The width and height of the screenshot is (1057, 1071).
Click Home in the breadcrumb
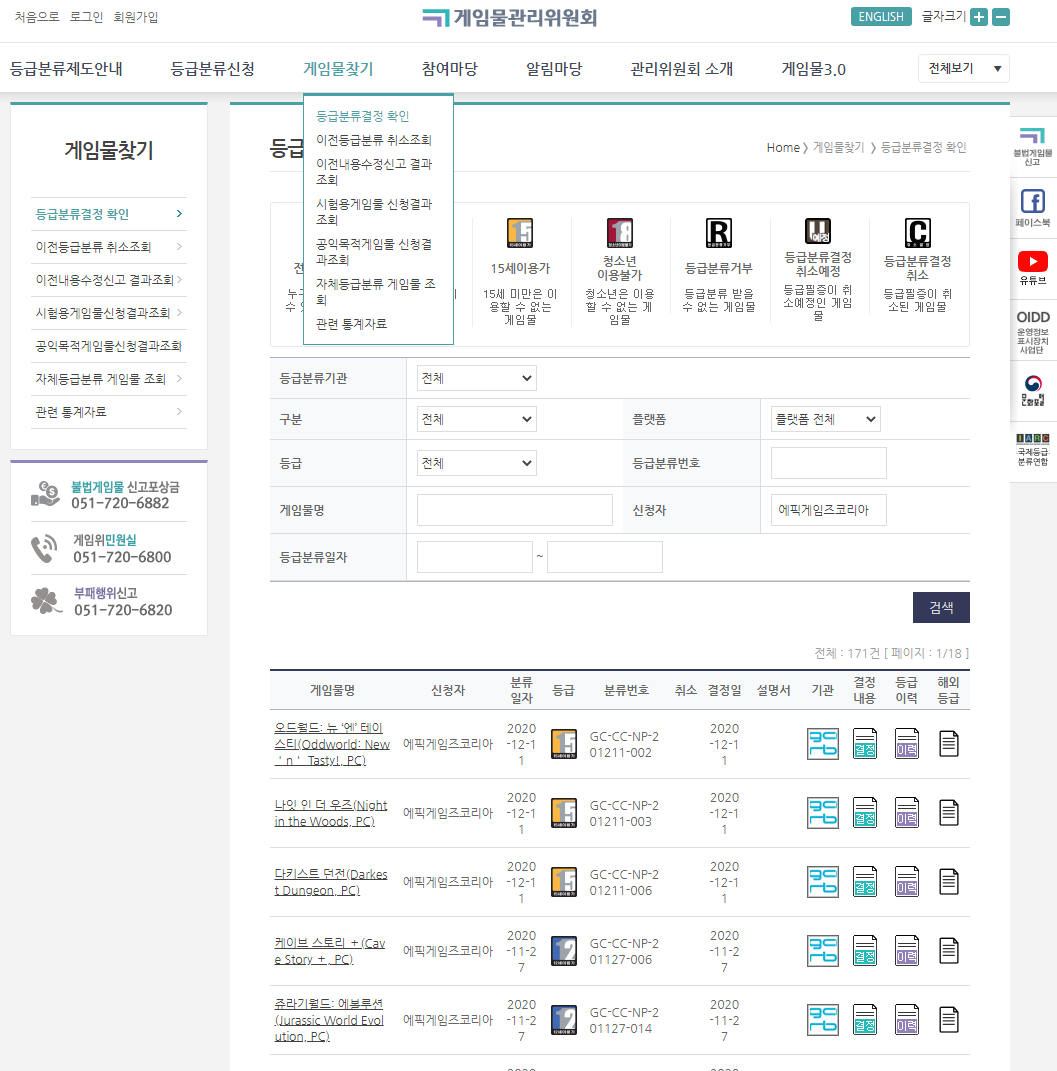[x=783, y=148]
